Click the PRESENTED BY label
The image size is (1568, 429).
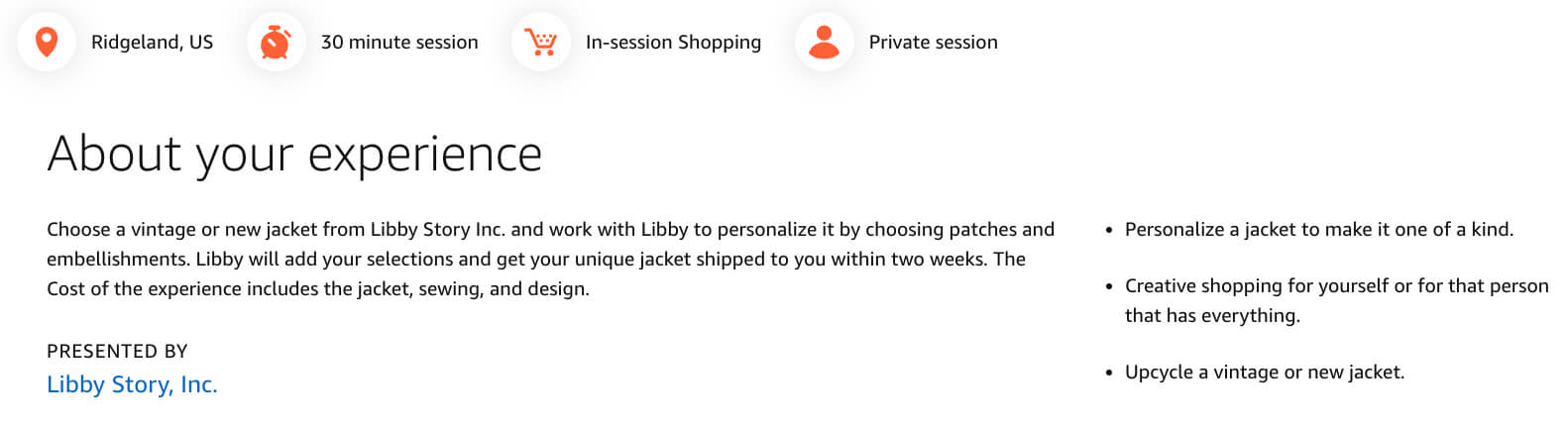point(117,351)
